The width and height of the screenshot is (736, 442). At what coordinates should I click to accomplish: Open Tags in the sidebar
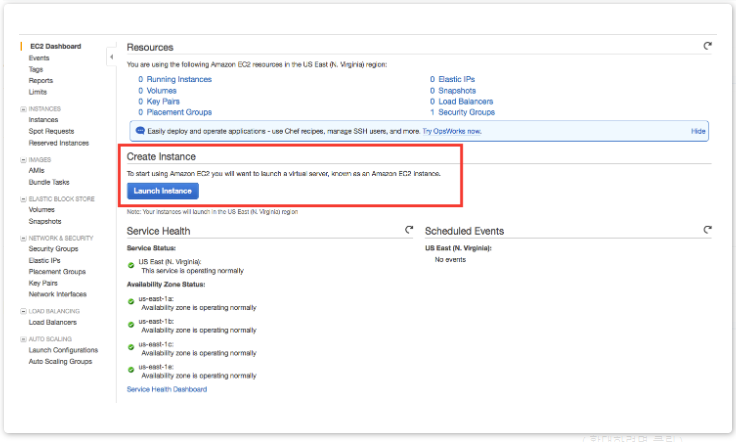[x=36, y=69]
